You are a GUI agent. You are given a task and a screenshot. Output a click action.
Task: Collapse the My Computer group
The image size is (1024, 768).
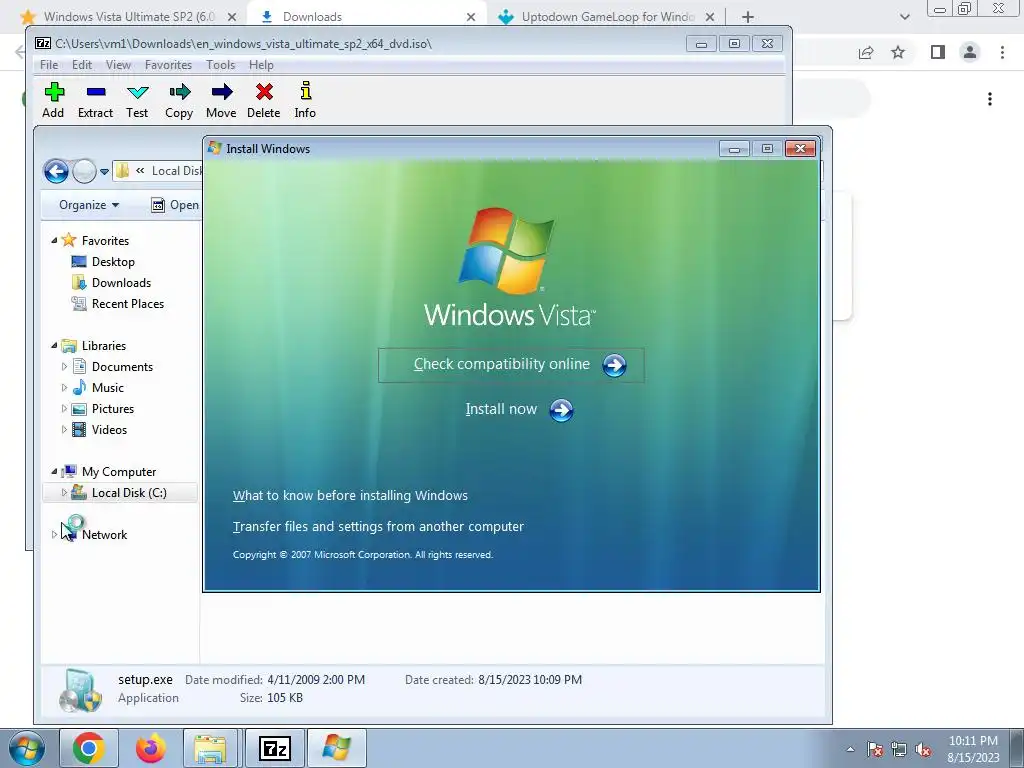54,472
